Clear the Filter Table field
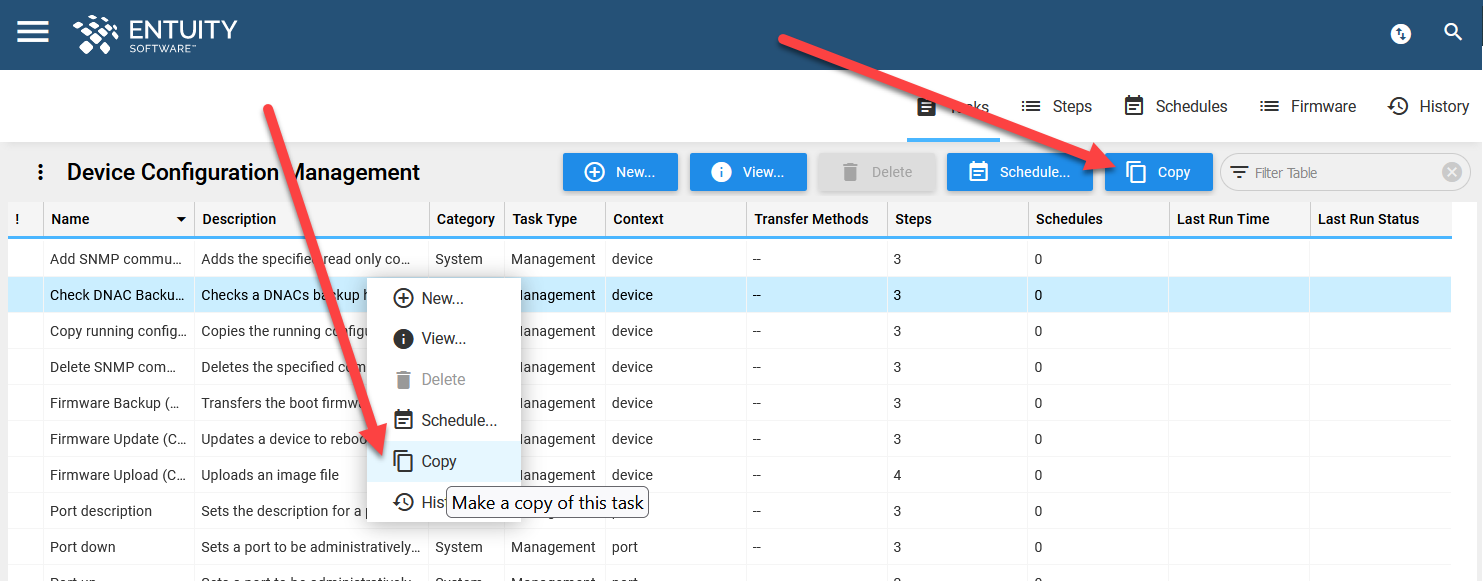1483x581 pixels. (1452, 172)
